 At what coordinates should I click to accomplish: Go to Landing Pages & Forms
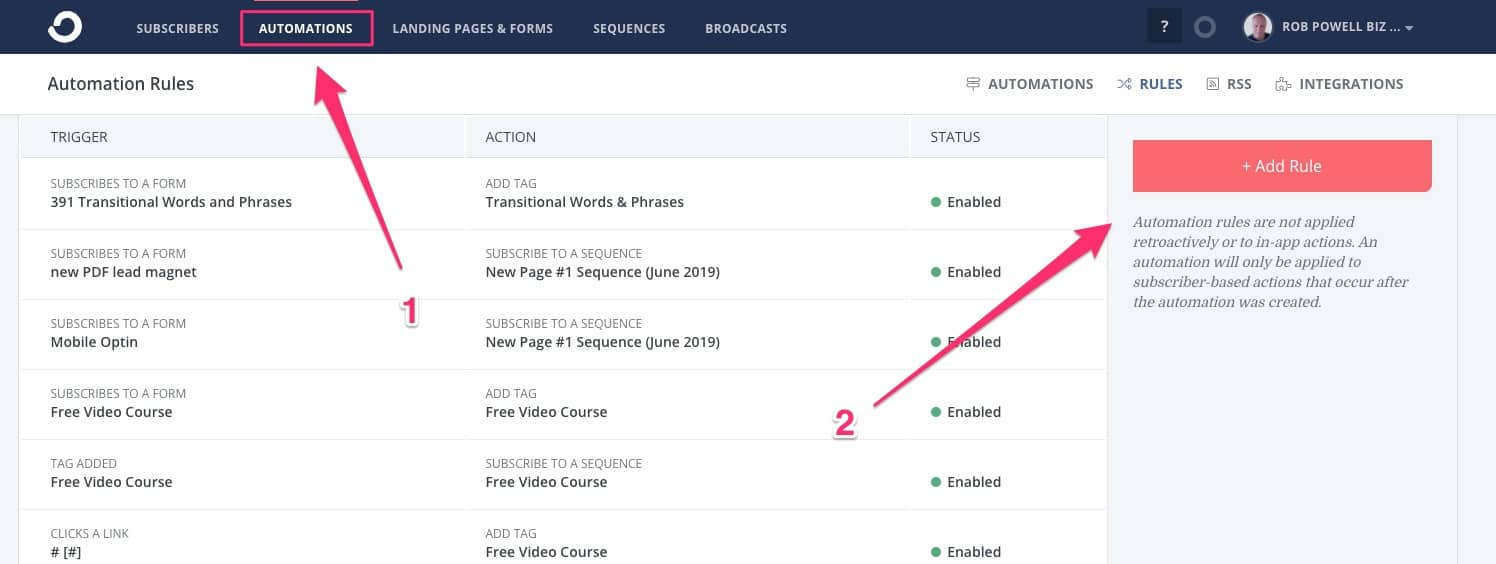[472, 28]
